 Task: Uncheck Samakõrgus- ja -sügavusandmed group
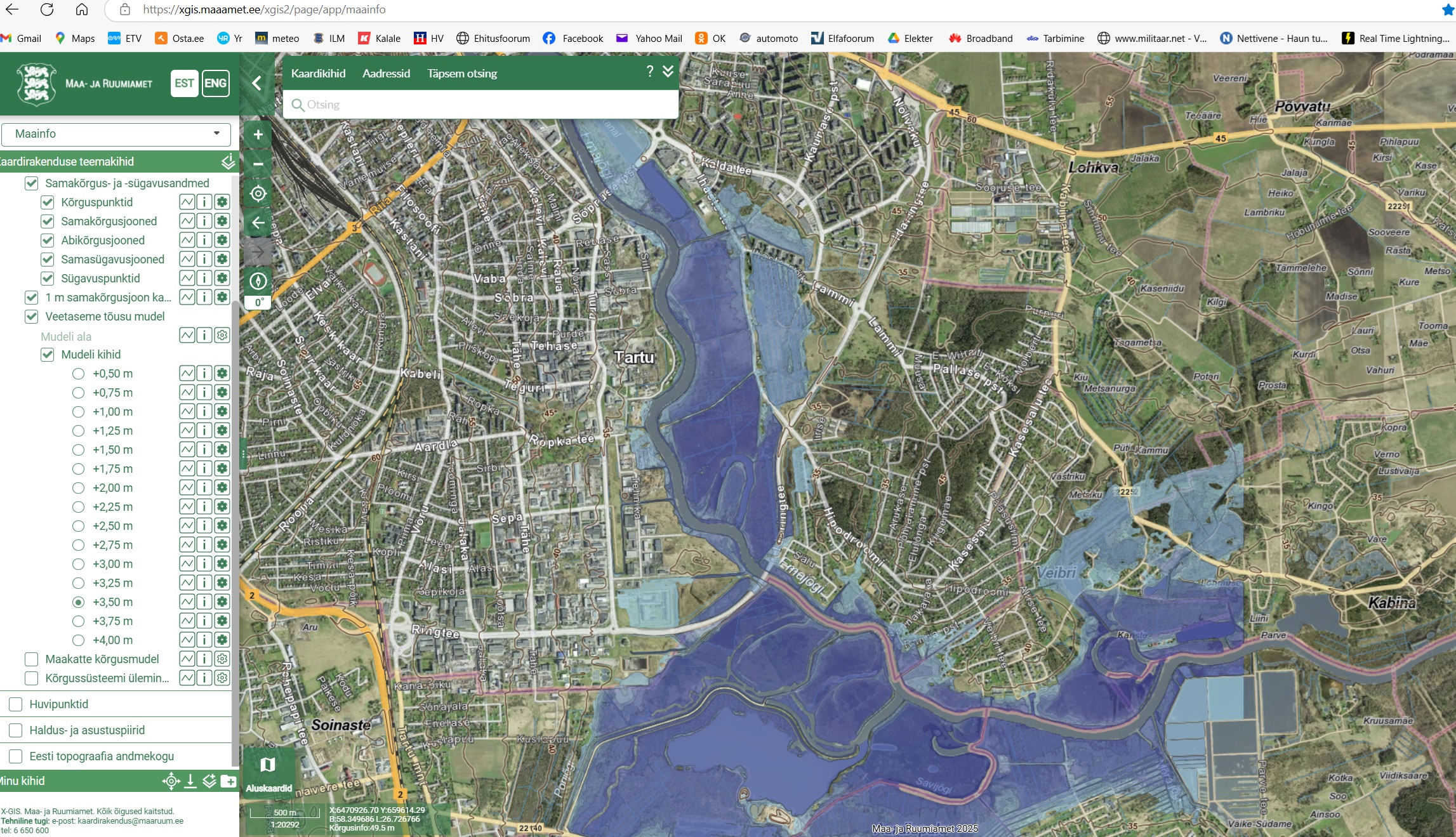point(31,183)
